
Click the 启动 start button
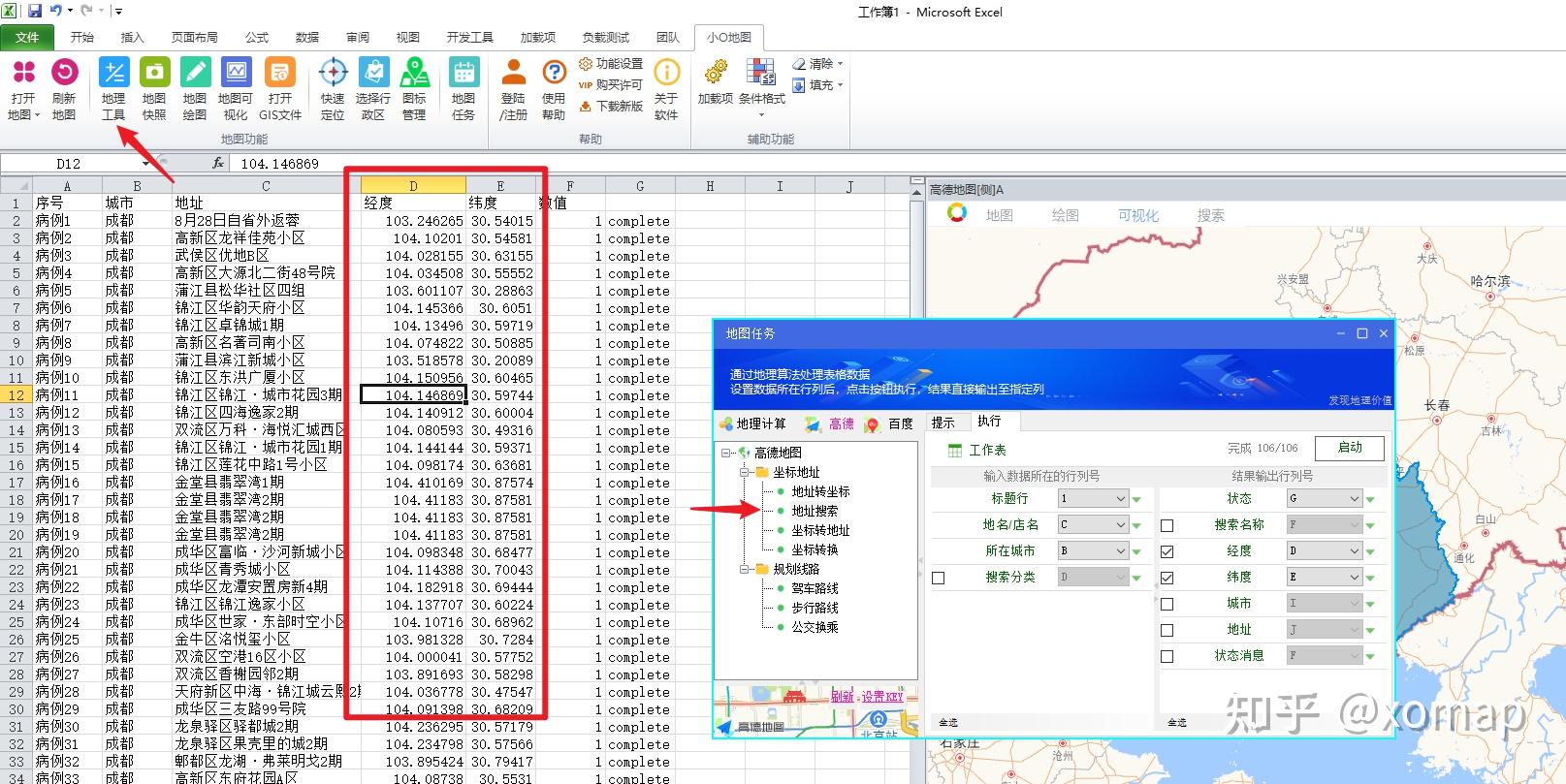(x=1350, y=448)
